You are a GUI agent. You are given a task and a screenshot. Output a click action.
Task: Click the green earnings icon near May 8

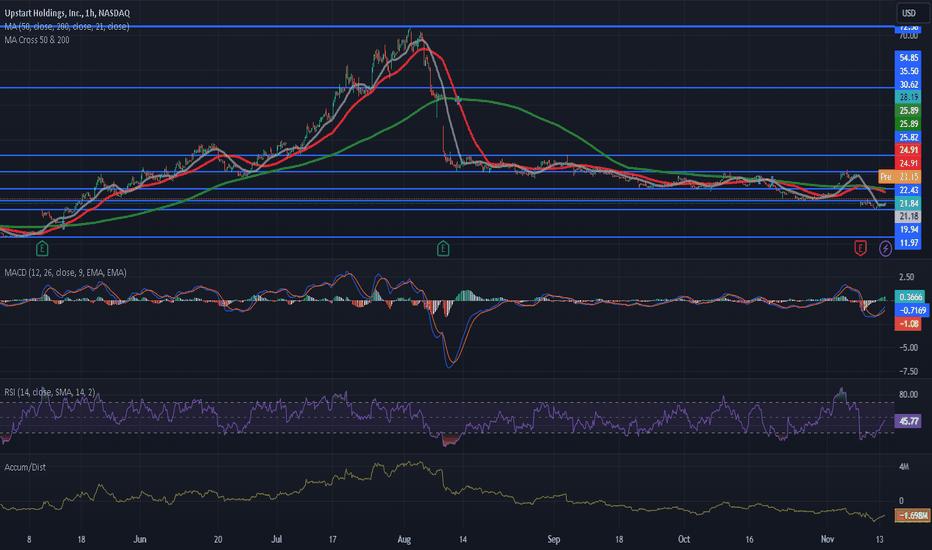(x=42, y=248)
